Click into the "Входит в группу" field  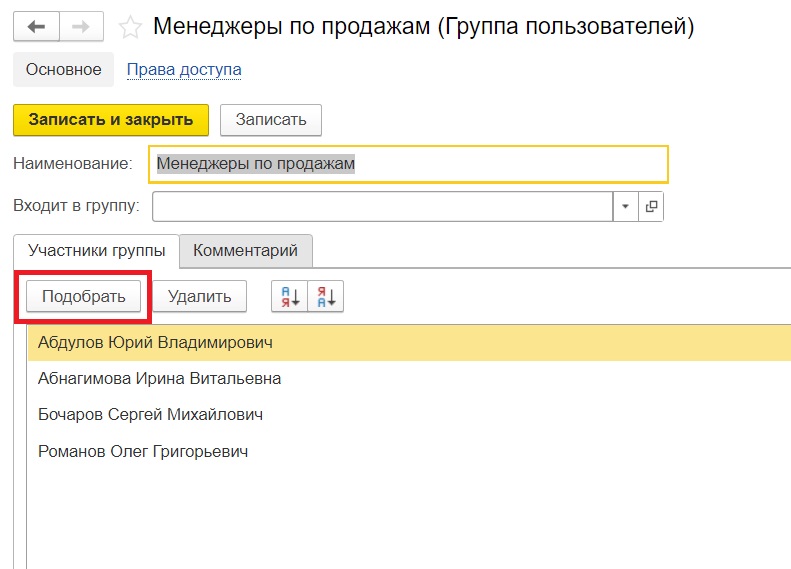382,206
